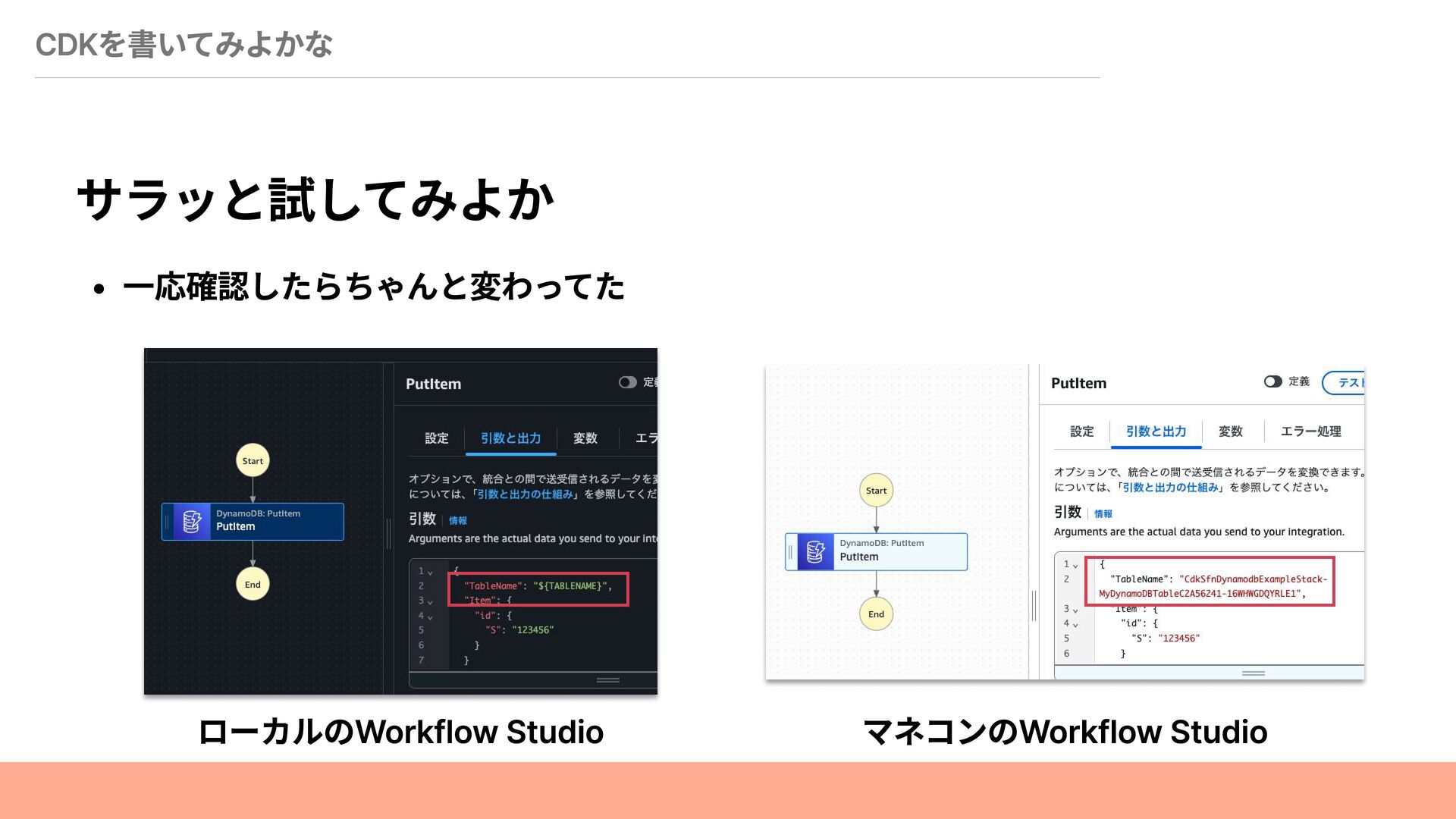
Task: Click the PutItem heading in the console panel
Action: (1078, 383)
